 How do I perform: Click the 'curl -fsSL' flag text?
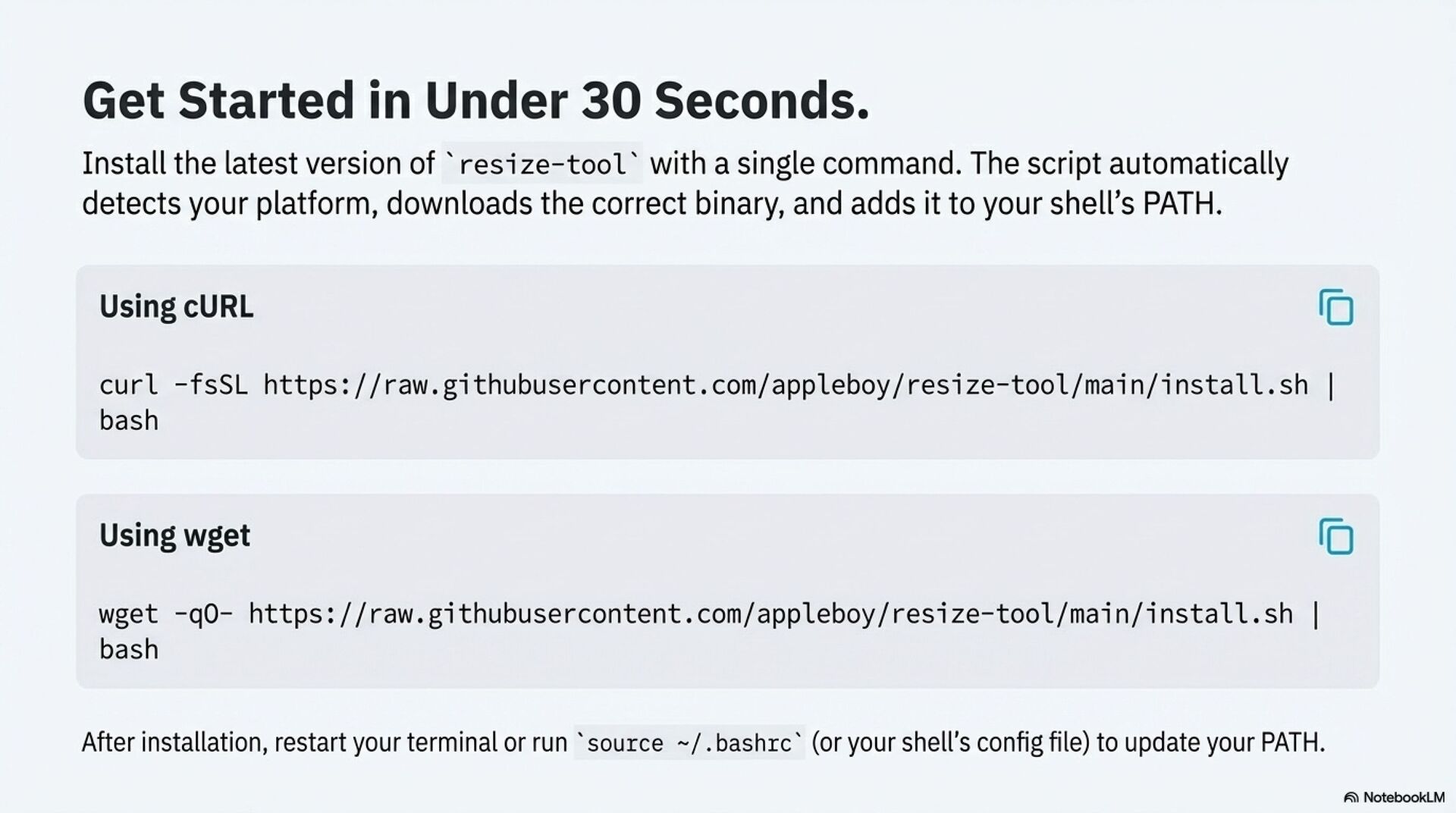(x=173, y=385)
